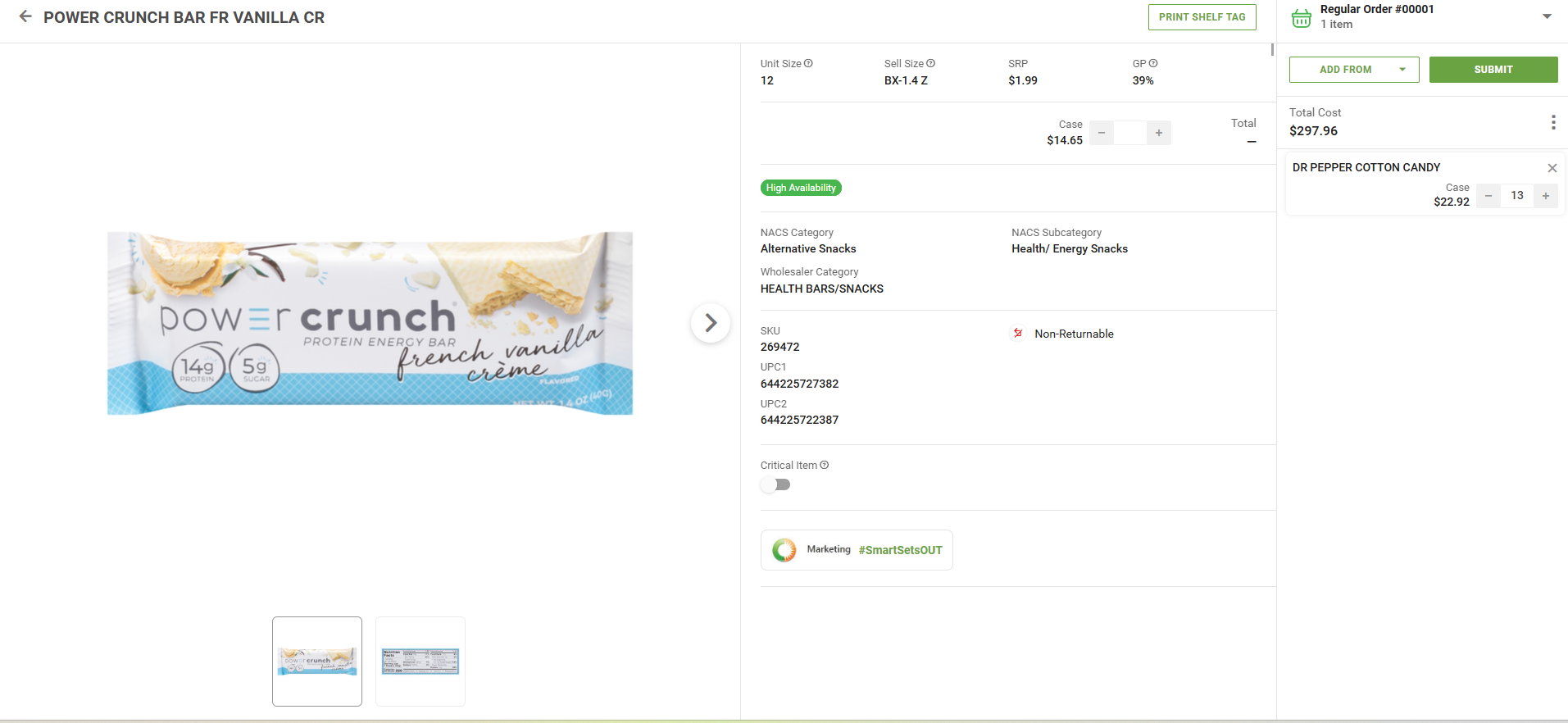
Task: Expand the Regular Order #00001 dropdown
Action: pyautogui.click(x=1547, y=16)
